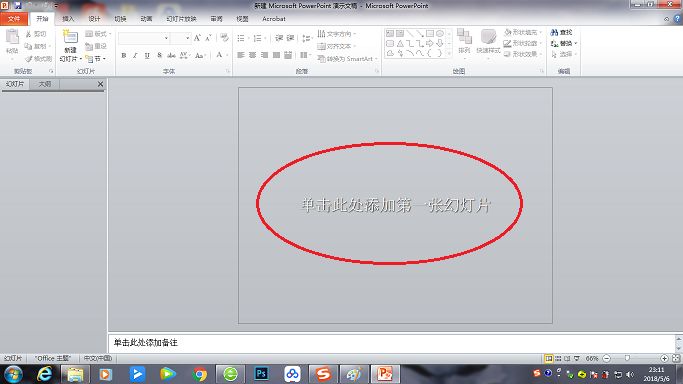Screen dimensions: 683x384
Task: Switch to the Acrobat ribbon tab
Action: tap(274, 19)
